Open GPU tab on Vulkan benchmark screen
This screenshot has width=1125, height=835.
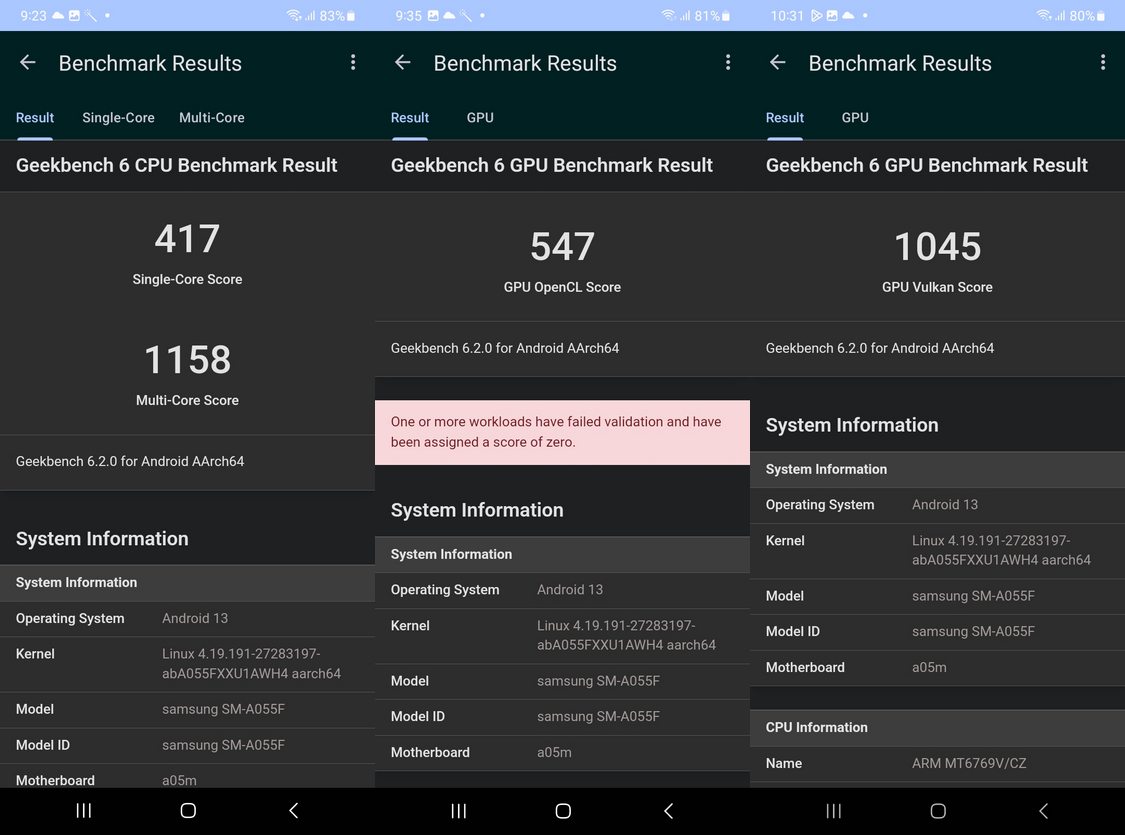point(855,118)
